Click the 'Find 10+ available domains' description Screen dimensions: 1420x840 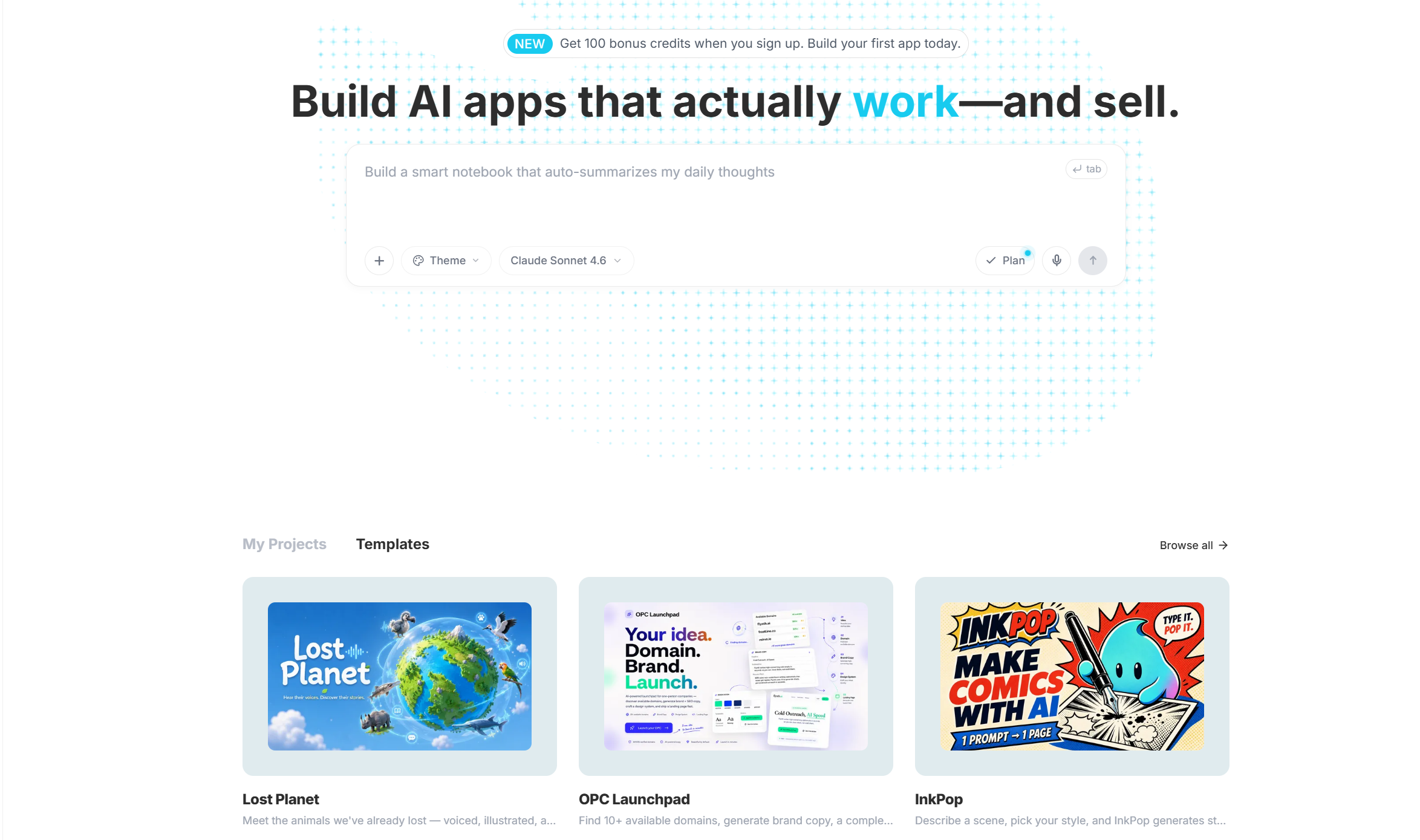pyautogui.click(x=736, y=821)
